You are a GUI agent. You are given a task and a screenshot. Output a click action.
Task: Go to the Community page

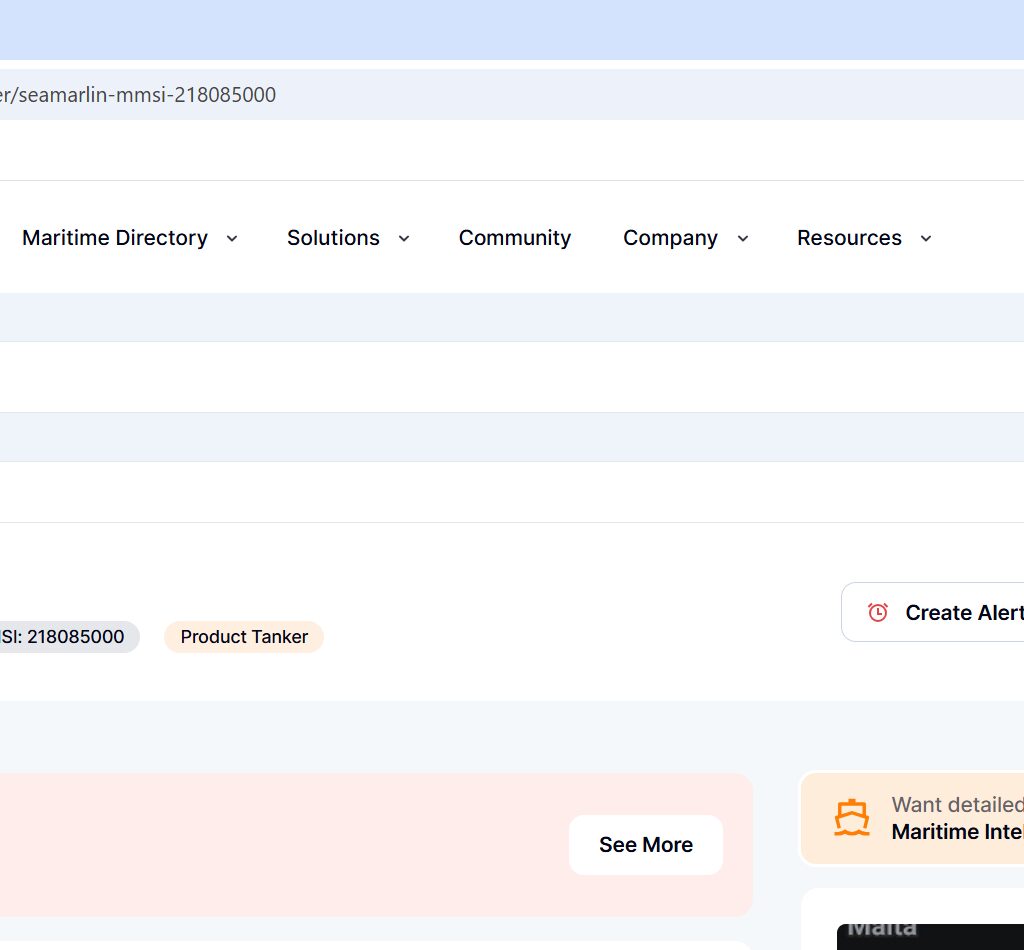coord(515,238)
